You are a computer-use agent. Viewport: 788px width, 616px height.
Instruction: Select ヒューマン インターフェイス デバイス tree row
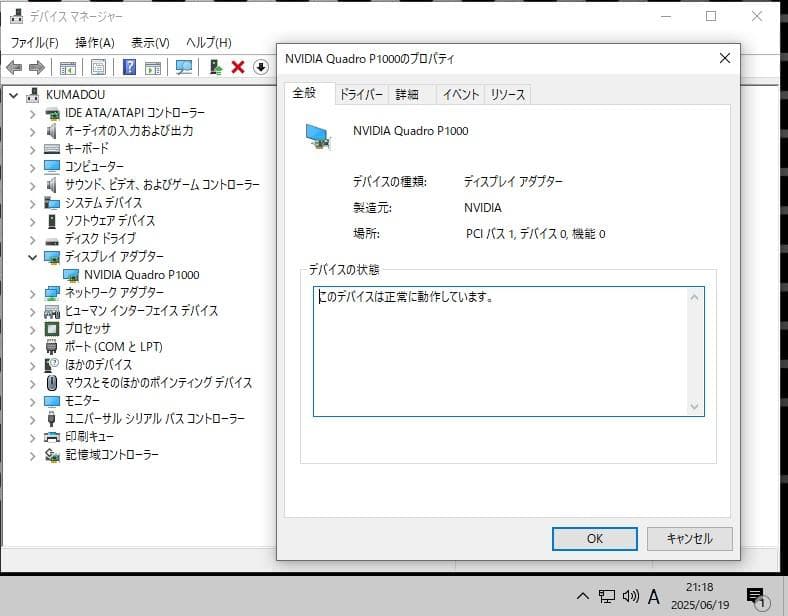click(141, 311)
